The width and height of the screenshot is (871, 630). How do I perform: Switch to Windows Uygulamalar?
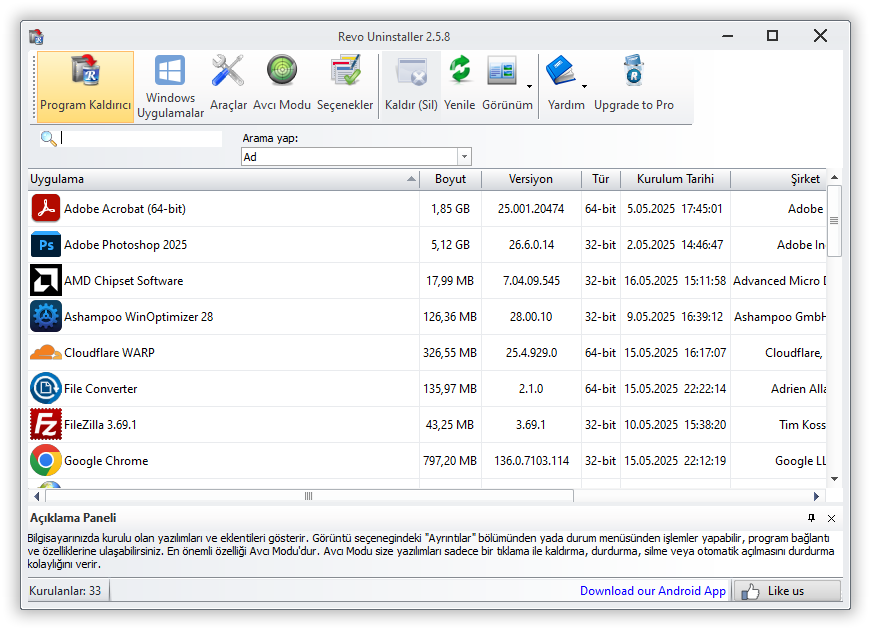click(170, 86)
